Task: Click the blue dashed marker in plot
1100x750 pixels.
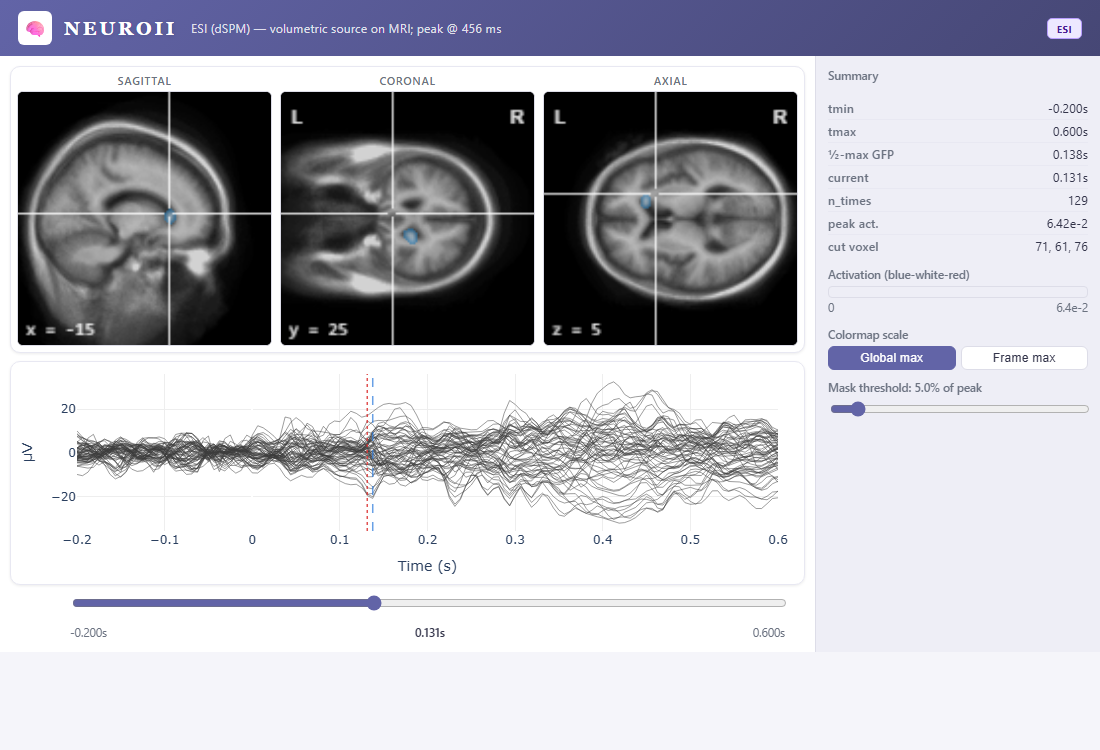Action: pyautogui.click(x=373, y=453)
